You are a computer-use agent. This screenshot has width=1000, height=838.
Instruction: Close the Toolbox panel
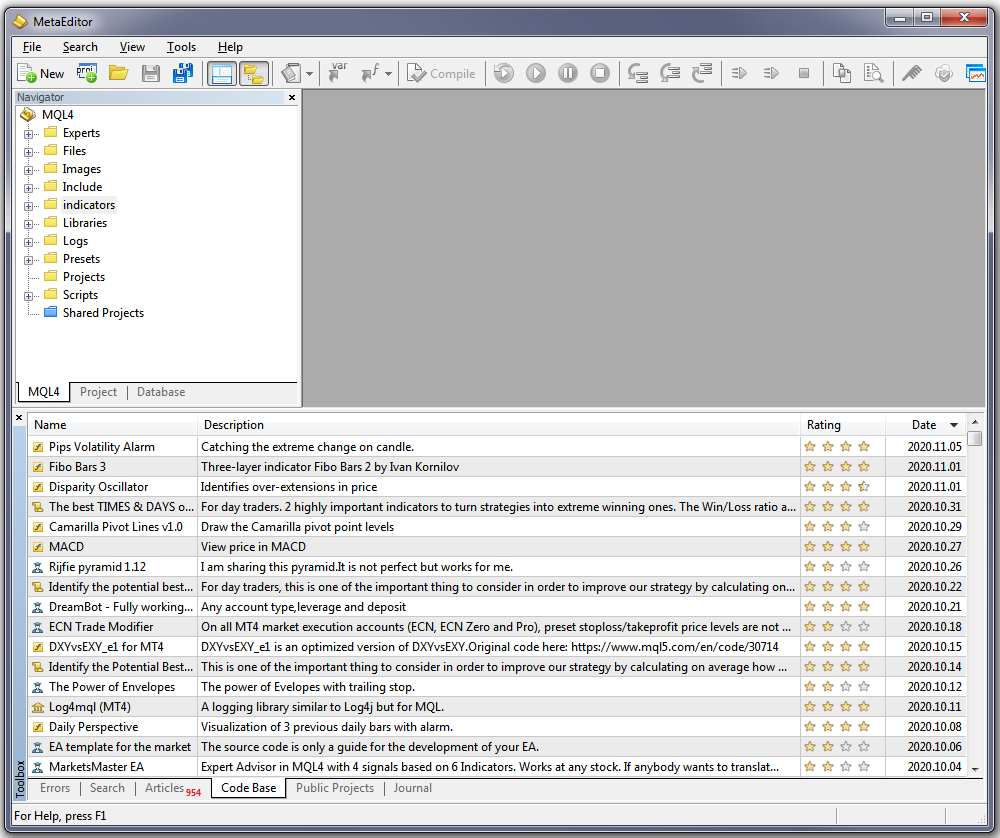(x=19, y=418)
